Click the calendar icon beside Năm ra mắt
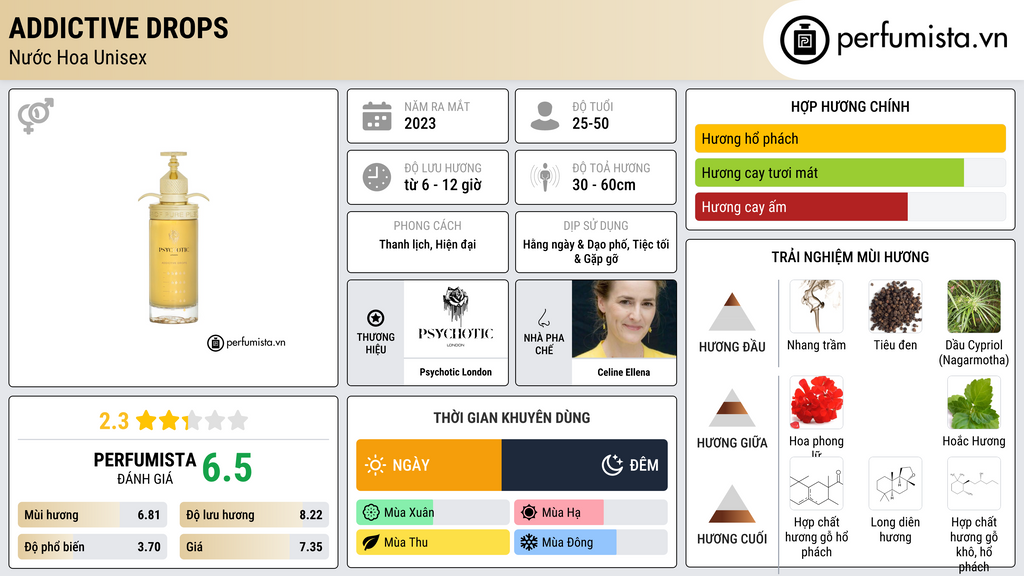This screenshot has width=1024, height=576. click(377, 116)
